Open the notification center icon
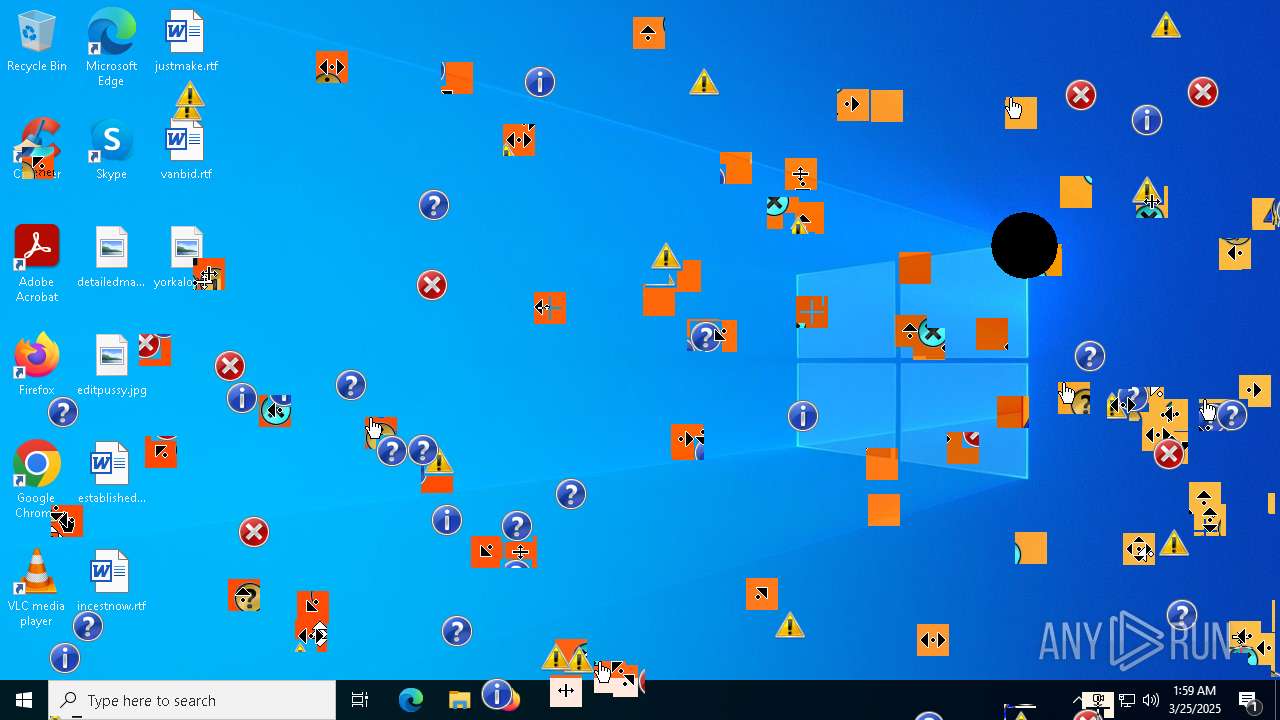 [x=1249, y=700]
